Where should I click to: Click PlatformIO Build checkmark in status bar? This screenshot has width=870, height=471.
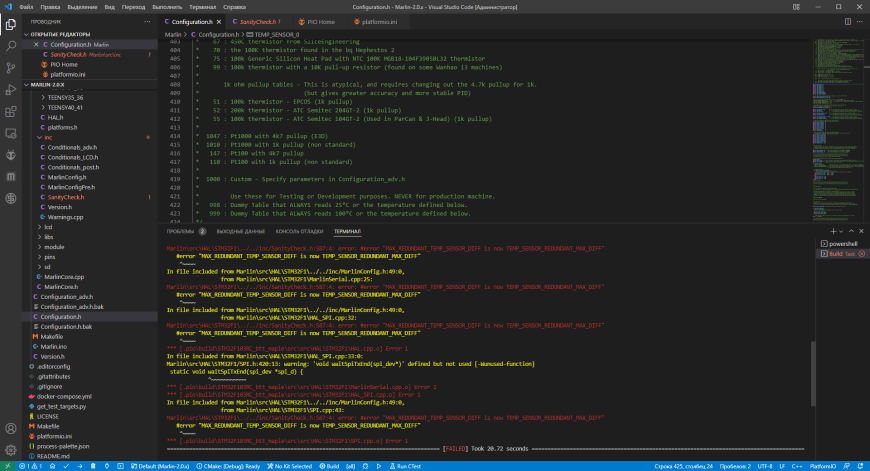(x=66, y=466)
